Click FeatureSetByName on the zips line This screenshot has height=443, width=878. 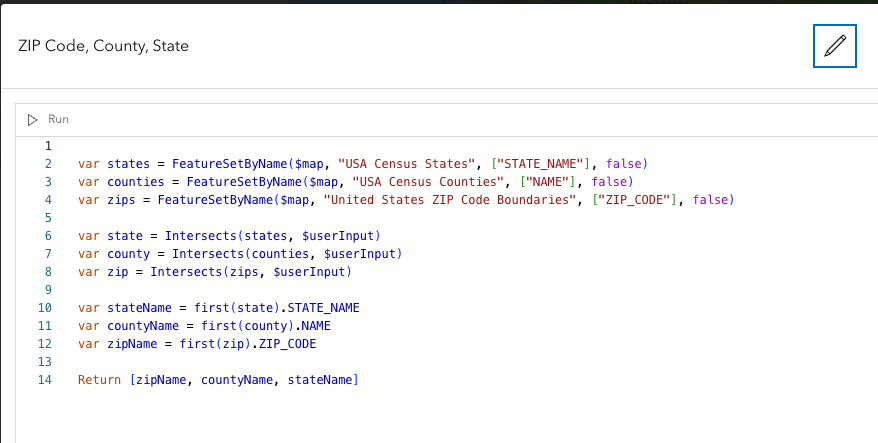tap(215, 200)
